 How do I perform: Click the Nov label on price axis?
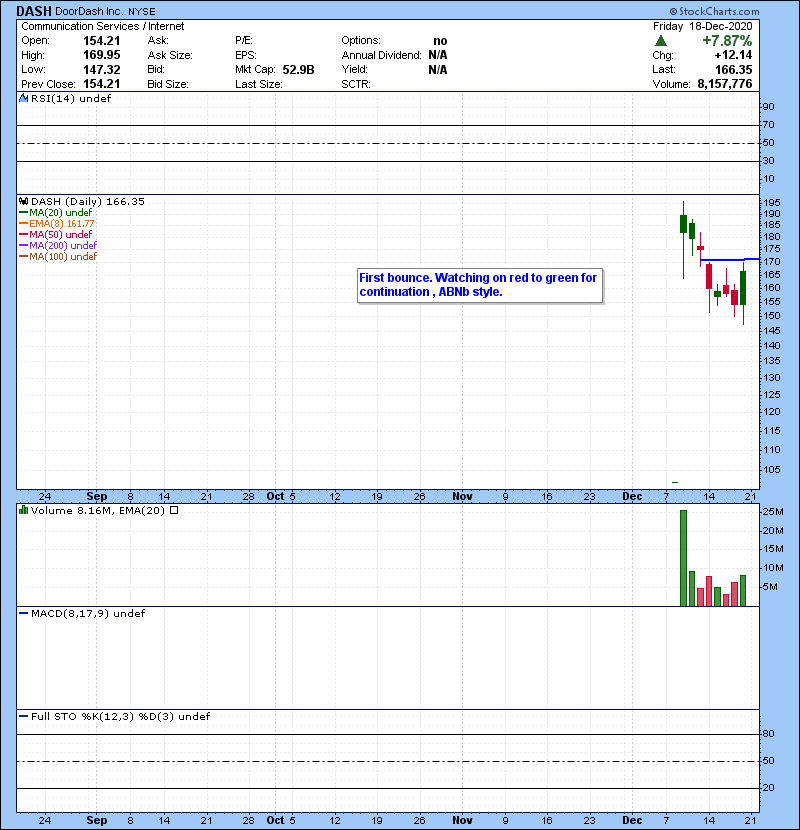tap(462, 497)
